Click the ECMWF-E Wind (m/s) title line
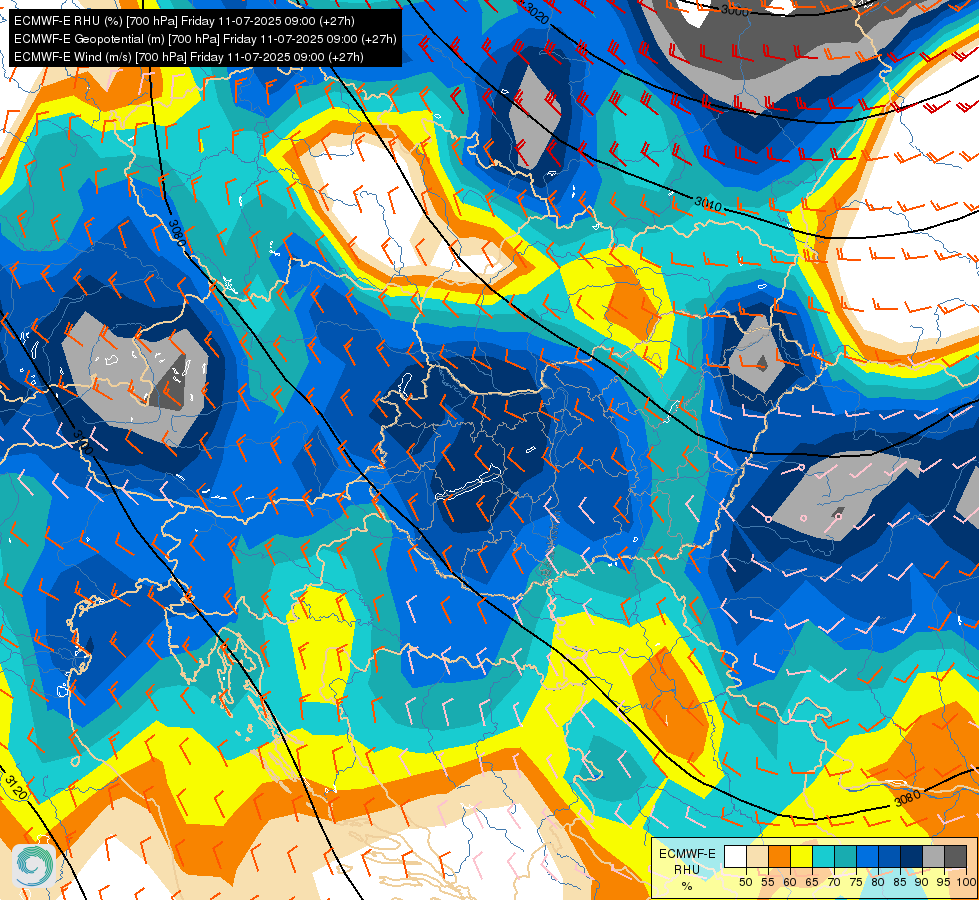The image size is (979, 900). (x=189, y=57)
